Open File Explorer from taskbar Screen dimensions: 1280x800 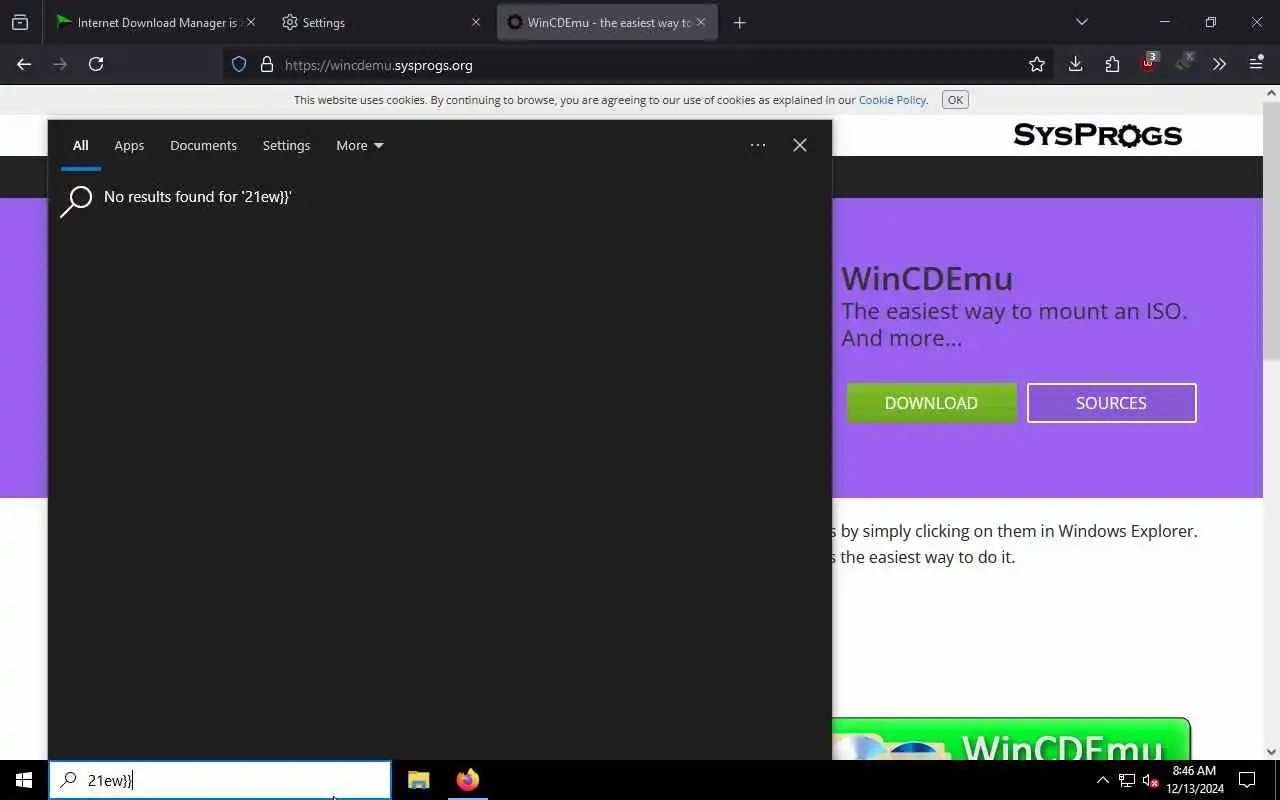click(x=419, y=780)
